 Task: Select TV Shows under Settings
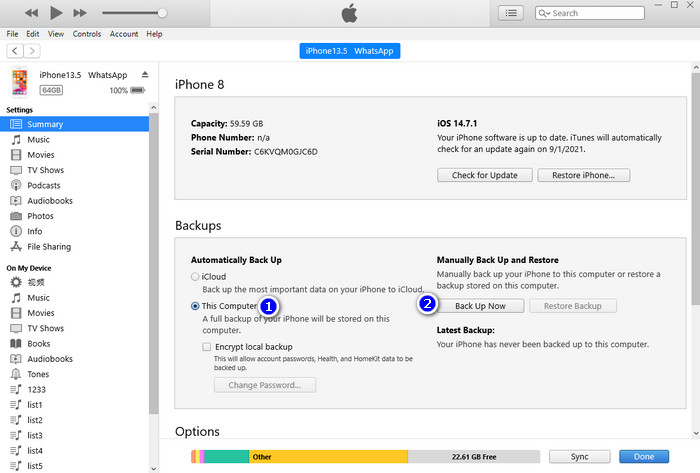[74, 170]
